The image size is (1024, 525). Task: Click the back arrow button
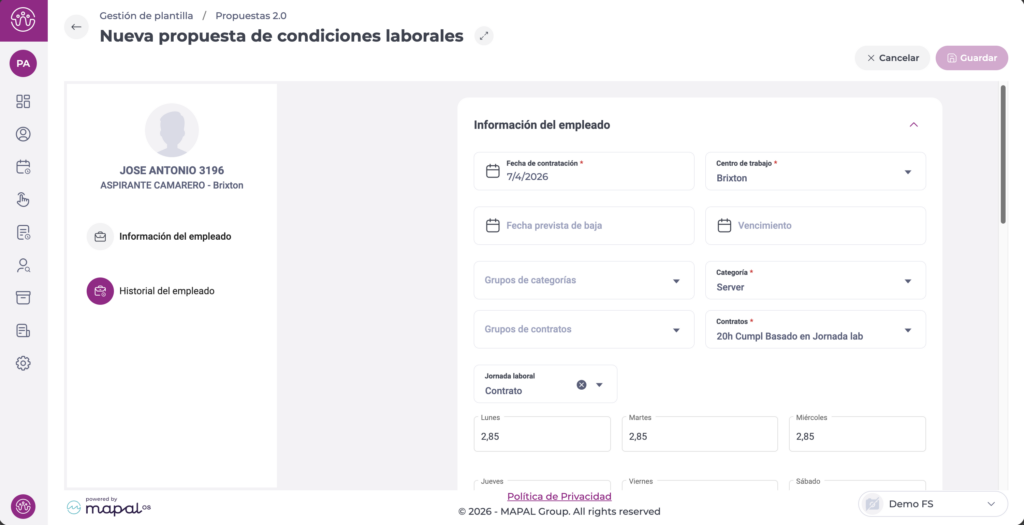click(77, 27)
